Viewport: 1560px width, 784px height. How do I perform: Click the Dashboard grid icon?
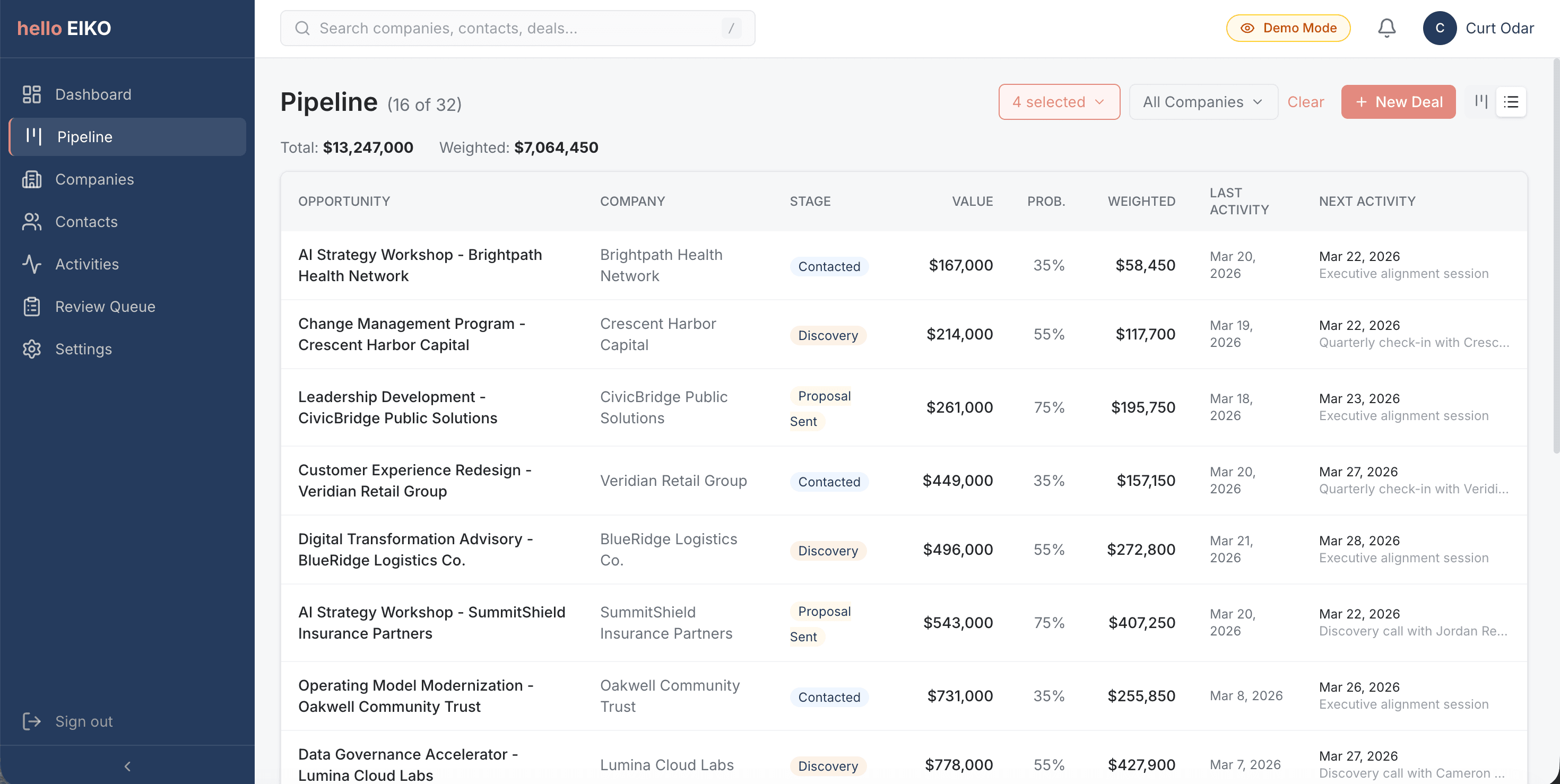(x=31, y=94)
